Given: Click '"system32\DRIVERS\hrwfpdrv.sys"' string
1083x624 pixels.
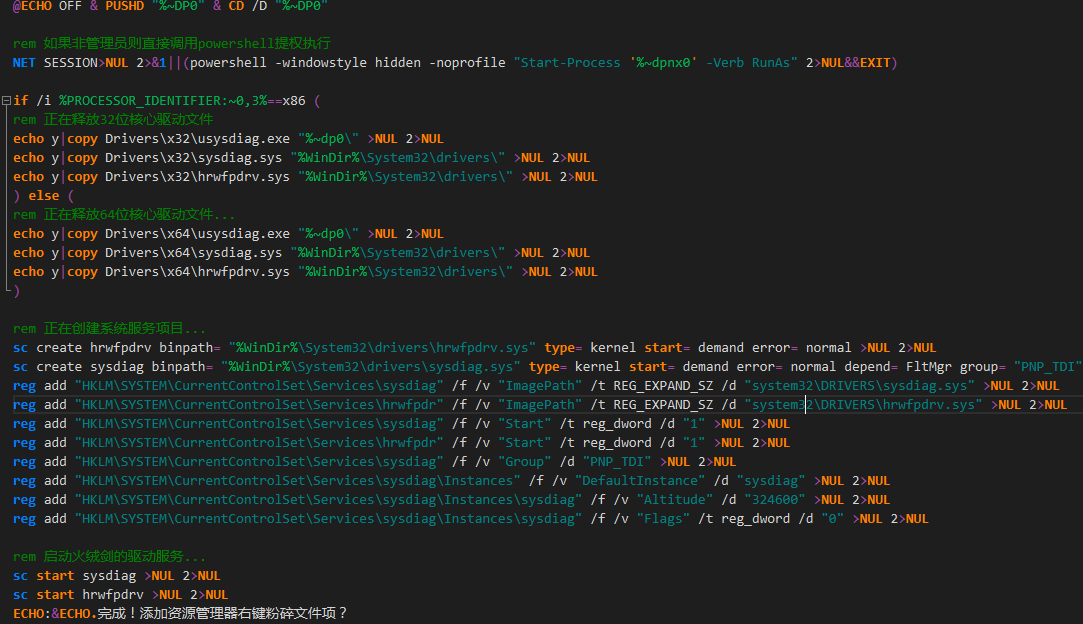Looking at the screenshot, I should pos(863,405).
